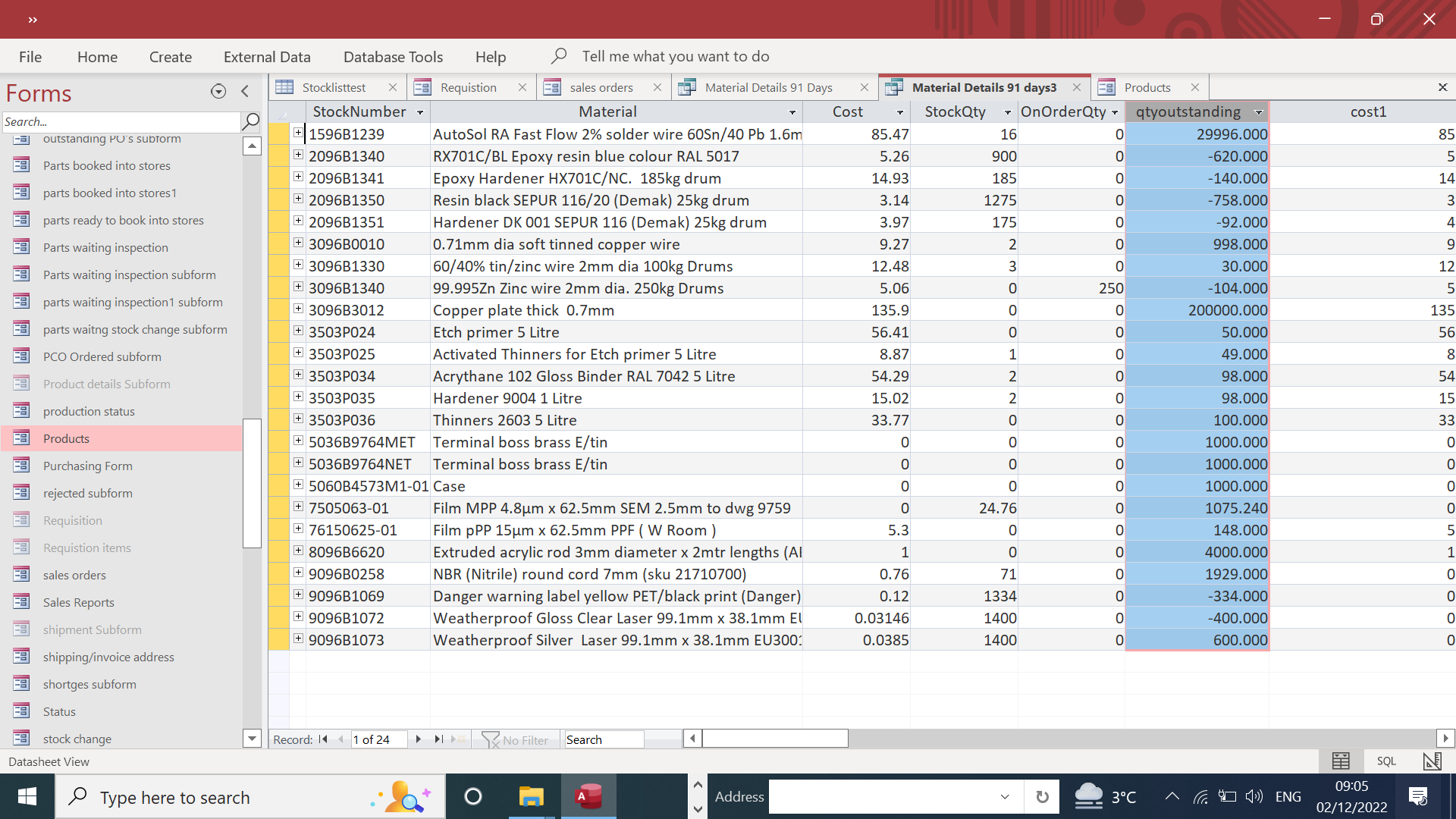
Task: Open qtyoutstanding column dropdown arrow
Action: point(1259,112)
